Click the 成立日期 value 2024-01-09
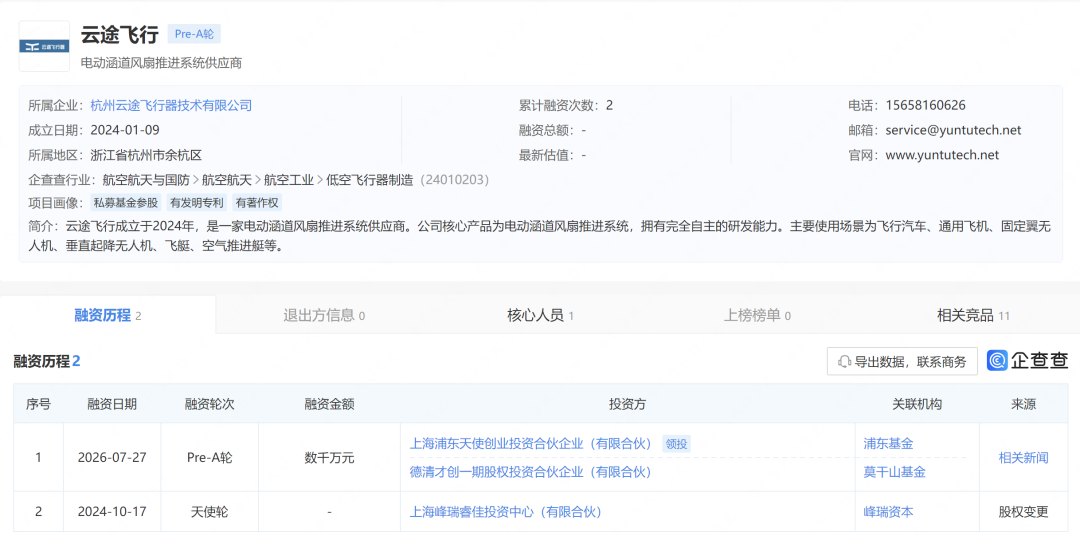This screenshot has height=536, width=1080. pos(125,130)
